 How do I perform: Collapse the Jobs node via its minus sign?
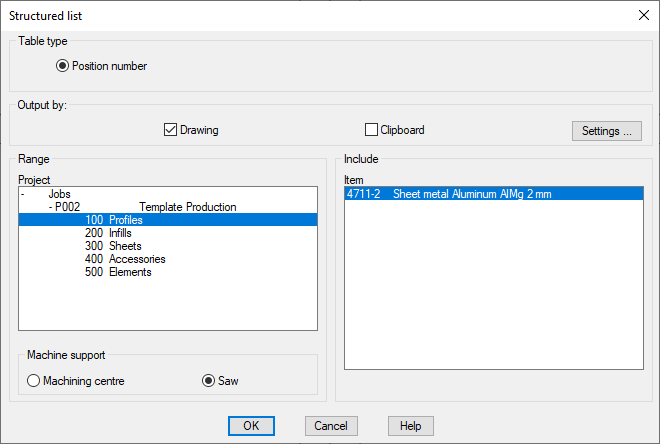(x=23, y=194)
